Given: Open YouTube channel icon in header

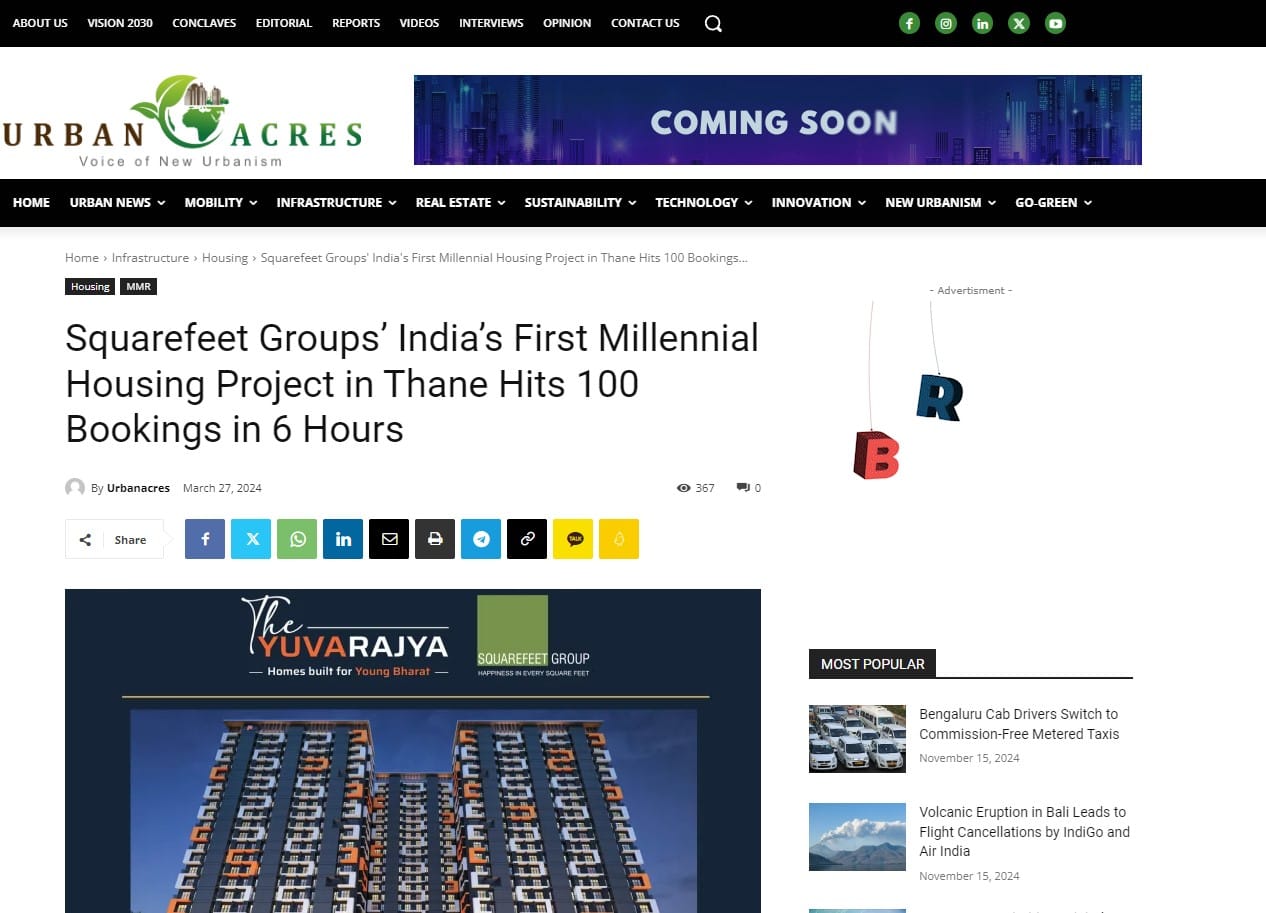Looking at the screenshot, I should click(x=1055, y=23).
